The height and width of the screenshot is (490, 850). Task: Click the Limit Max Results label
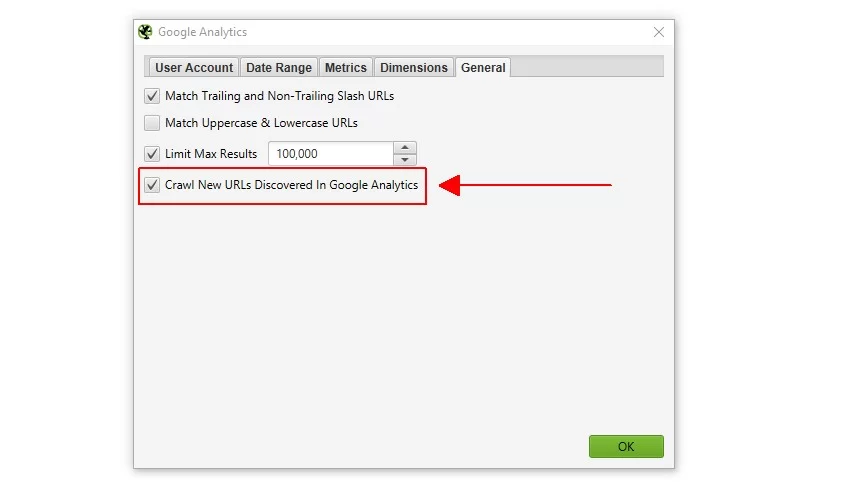211,154
